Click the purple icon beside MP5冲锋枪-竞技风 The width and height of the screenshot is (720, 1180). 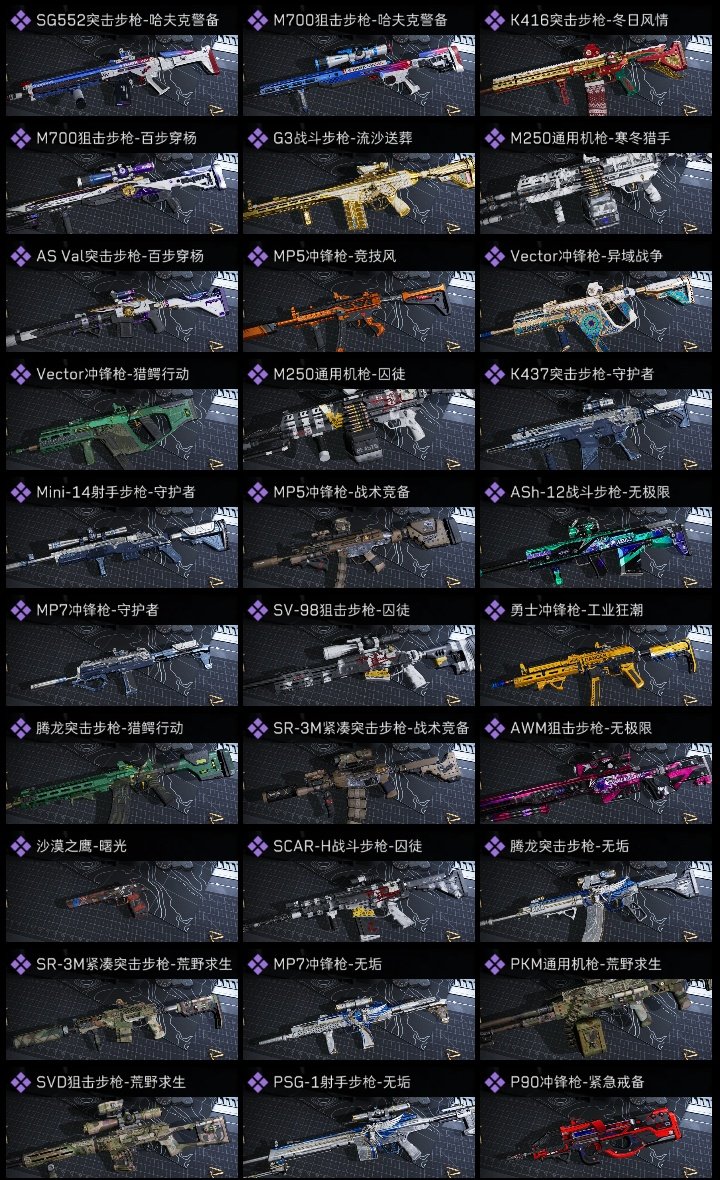257,256
